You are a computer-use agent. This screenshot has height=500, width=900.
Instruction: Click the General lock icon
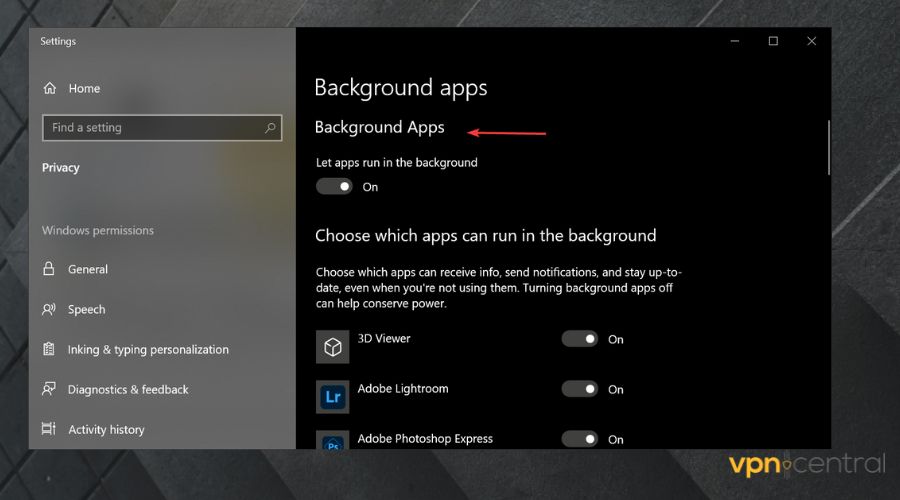[49, 269]
